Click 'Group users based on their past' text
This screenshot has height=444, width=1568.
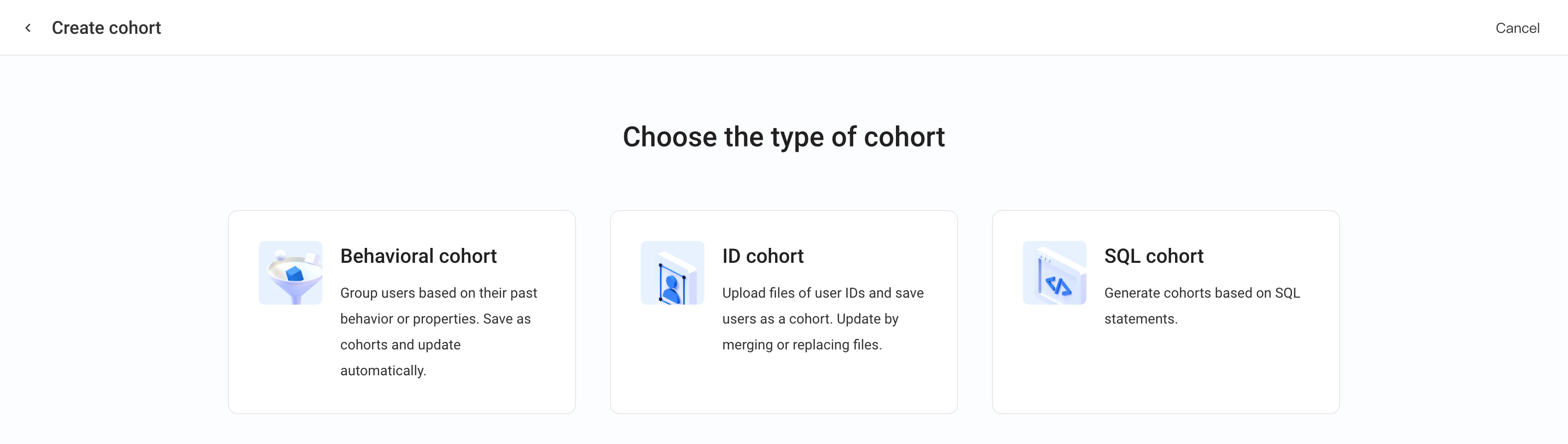438,293
